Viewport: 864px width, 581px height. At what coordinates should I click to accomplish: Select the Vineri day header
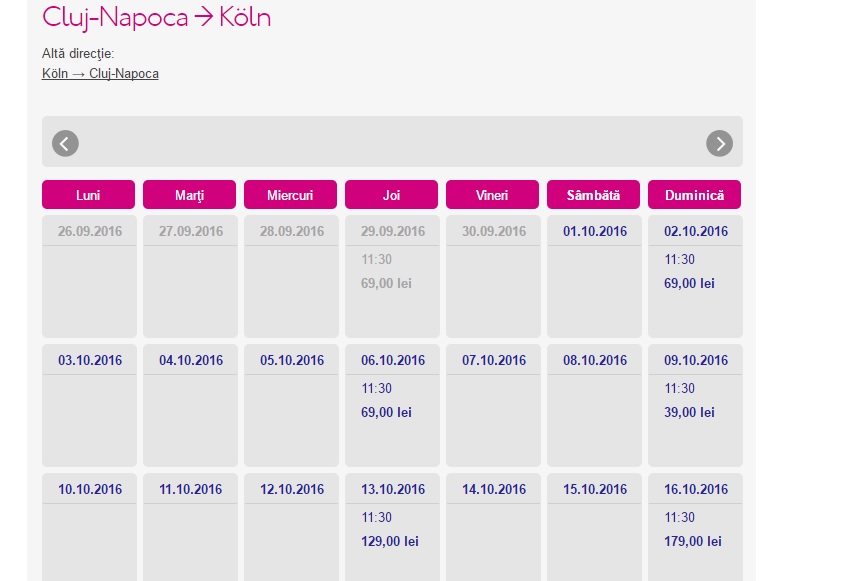pyautogui.click(x=492, y=195)
